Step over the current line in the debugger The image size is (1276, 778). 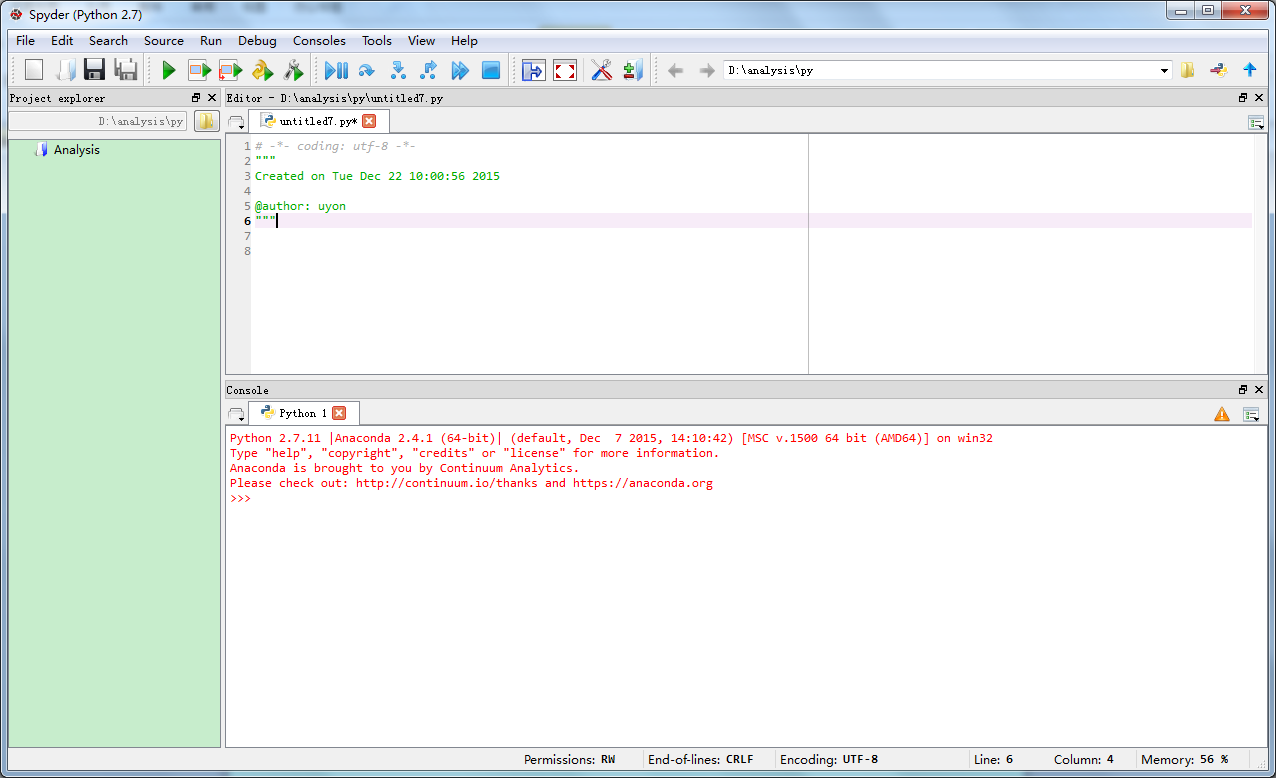[367, 70]
